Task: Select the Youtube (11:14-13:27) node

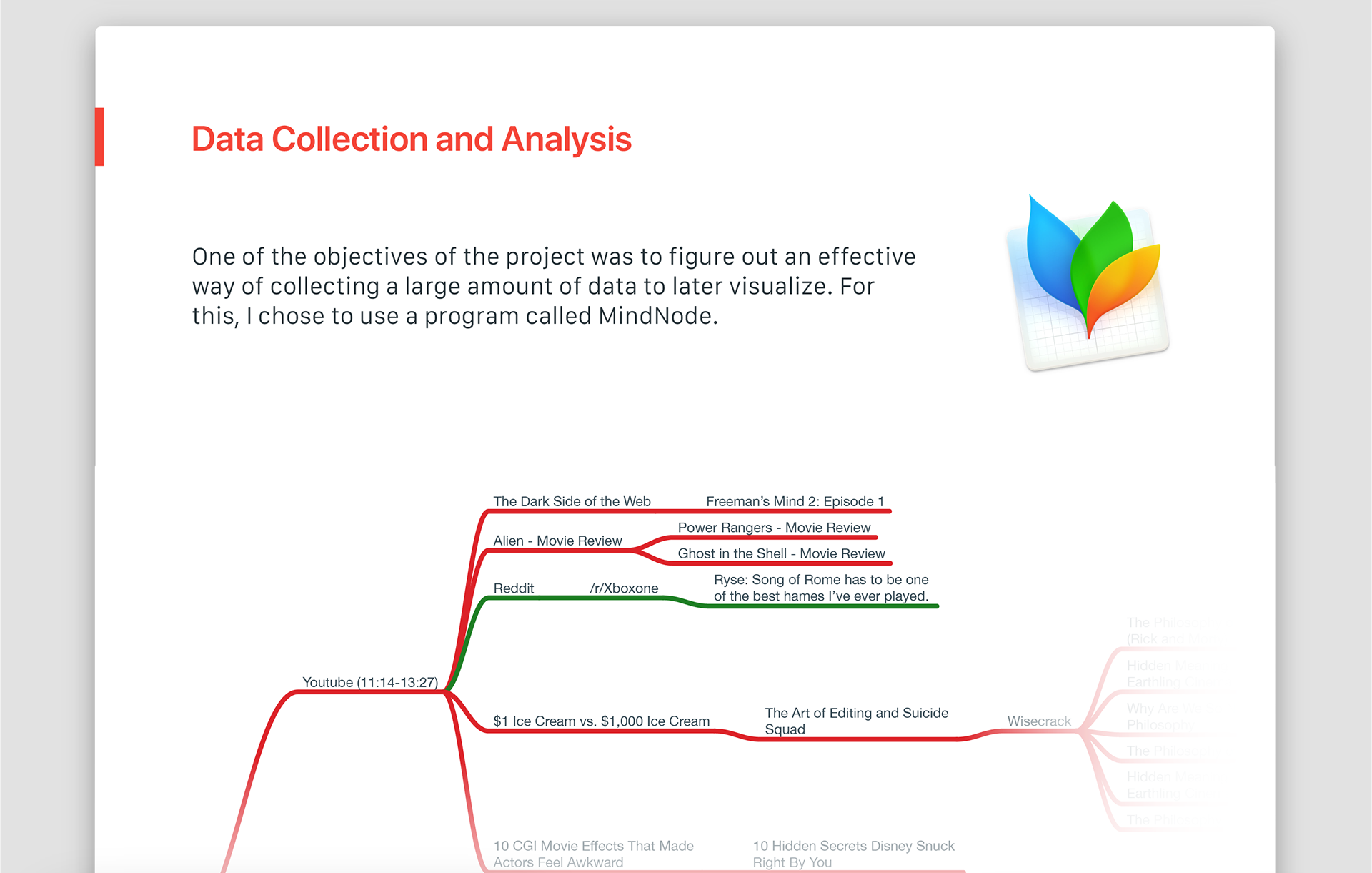Action: 369,682
